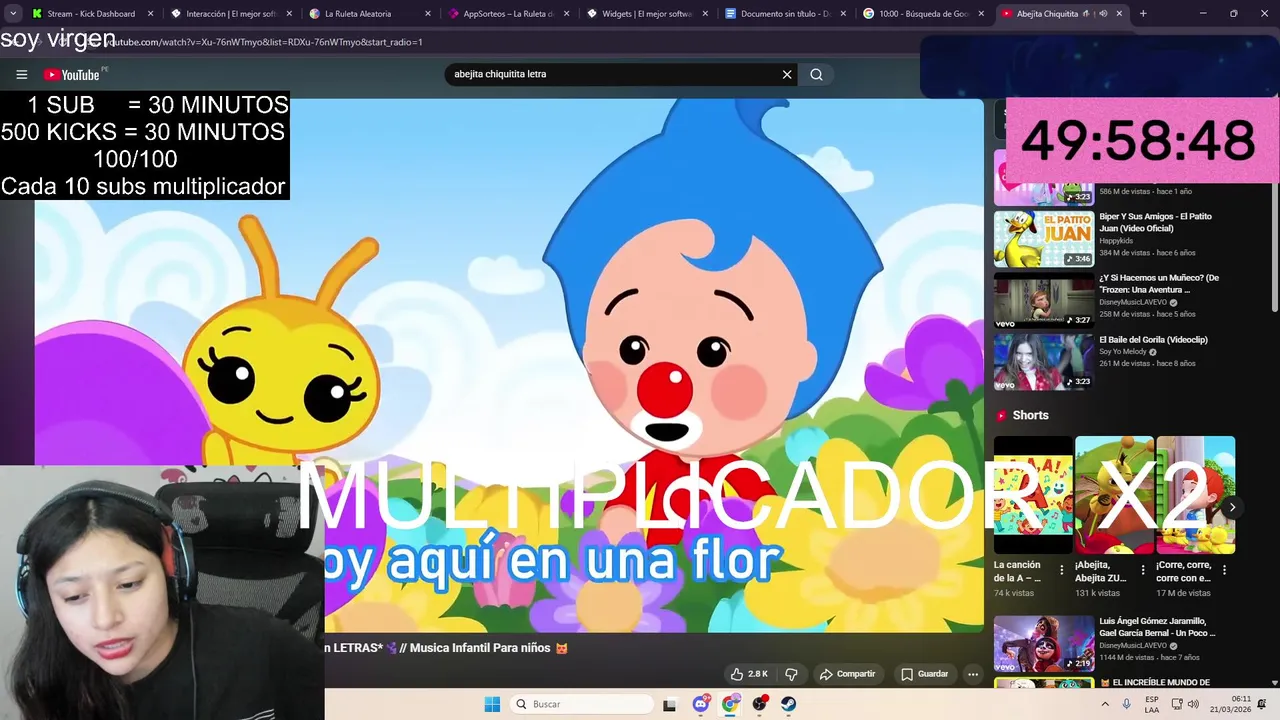Open the La canción de la A short
Screen dimensions: 1280x720
pos(1033,495)
